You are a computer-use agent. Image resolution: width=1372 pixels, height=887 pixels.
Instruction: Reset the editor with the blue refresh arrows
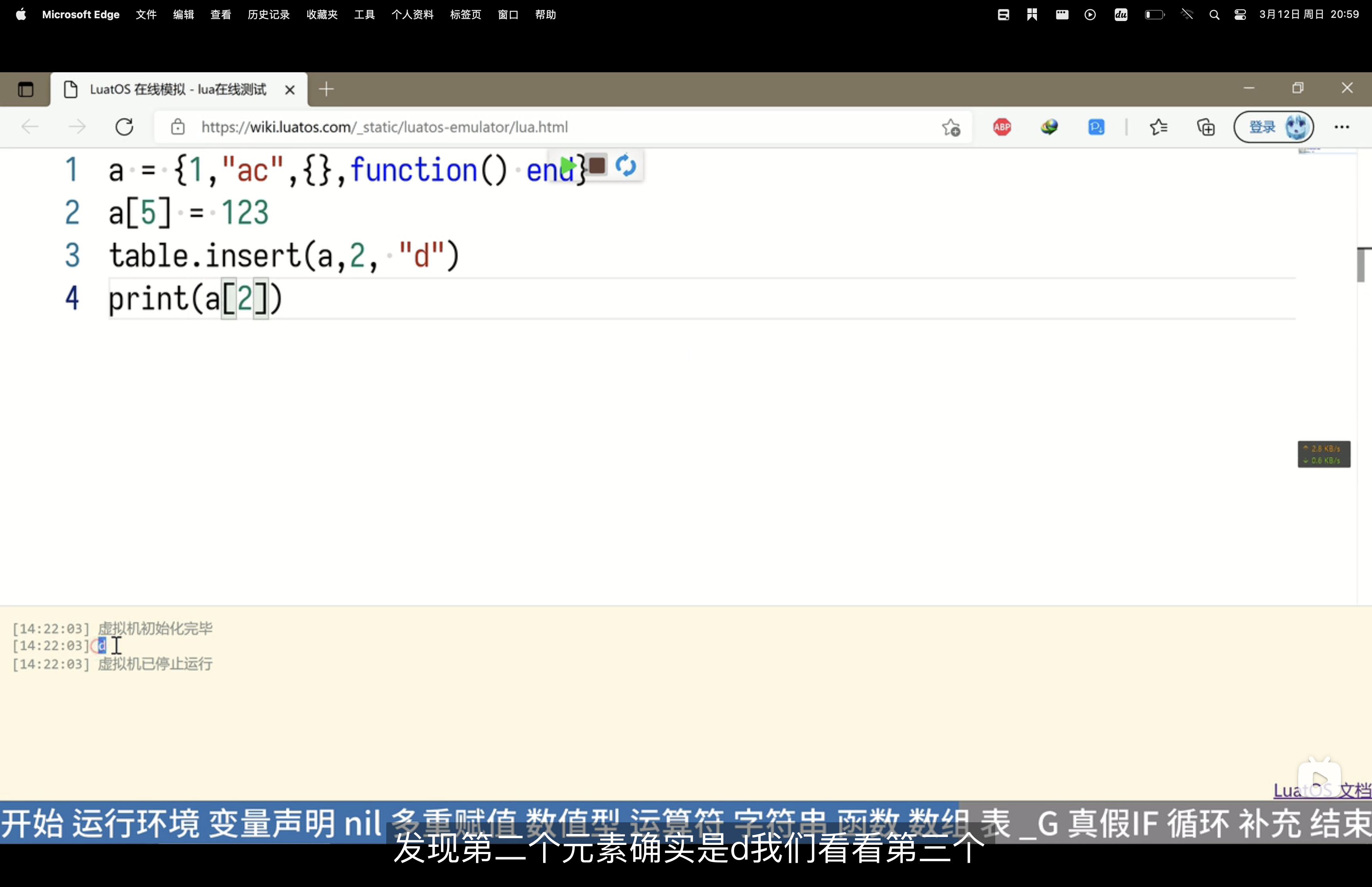click(x=626, y=166)
